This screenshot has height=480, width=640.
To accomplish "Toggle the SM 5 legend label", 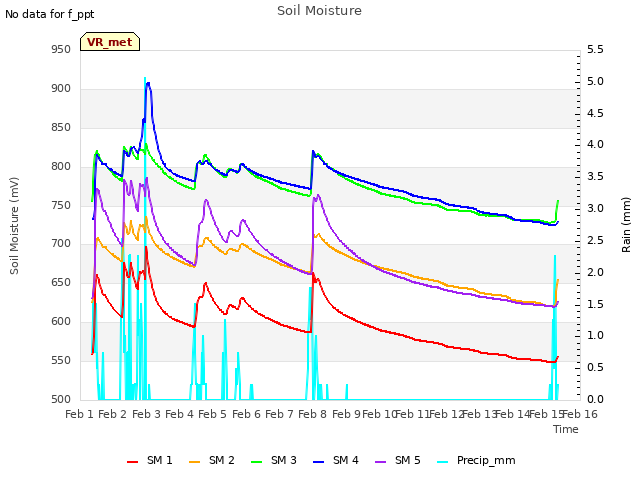I will pyautogui.click(x=408, y=460).
